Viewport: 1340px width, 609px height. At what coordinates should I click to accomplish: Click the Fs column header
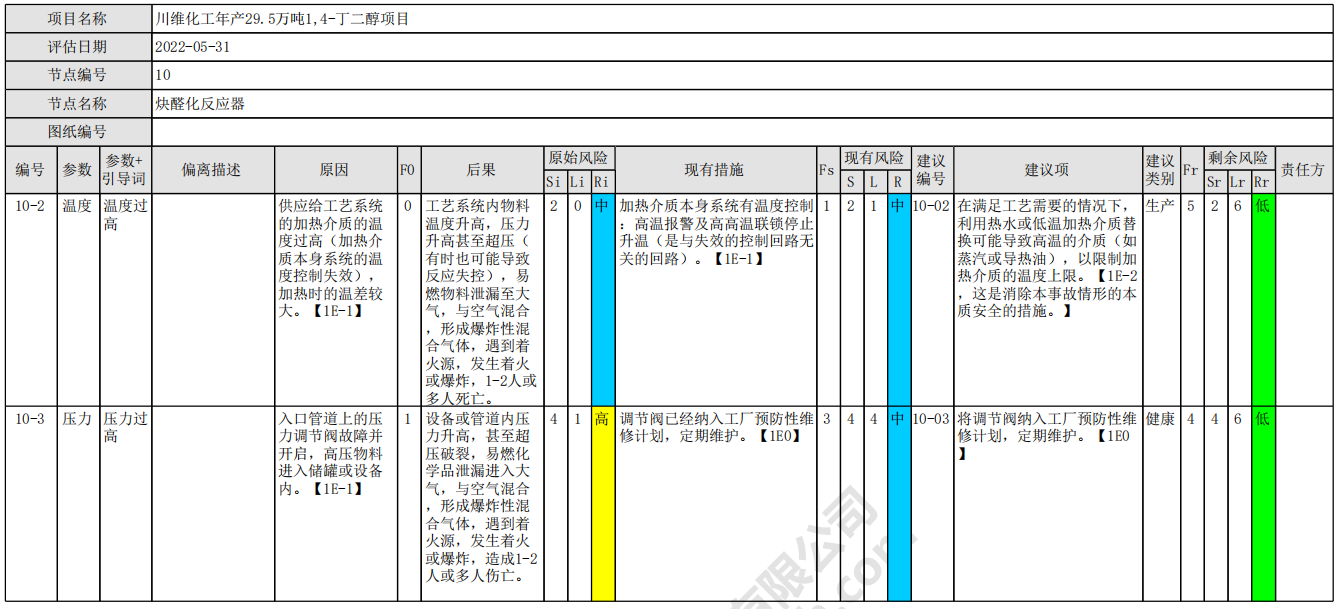tap(826, 170)
